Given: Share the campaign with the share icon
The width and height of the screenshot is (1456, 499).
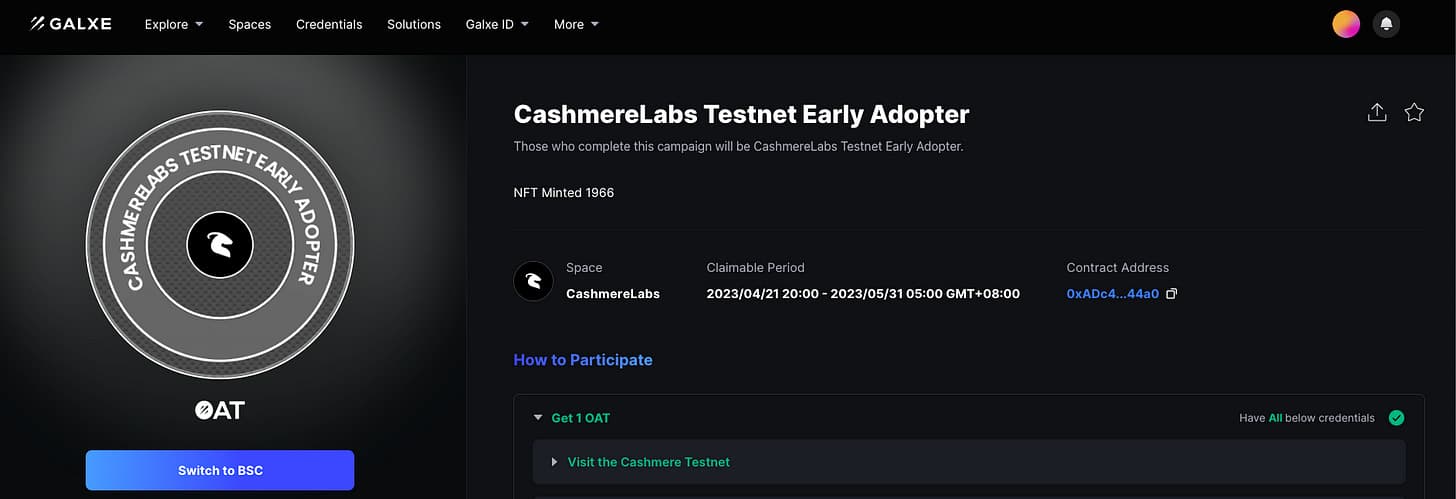Looking at the screenshot, I should point(1377,113).
